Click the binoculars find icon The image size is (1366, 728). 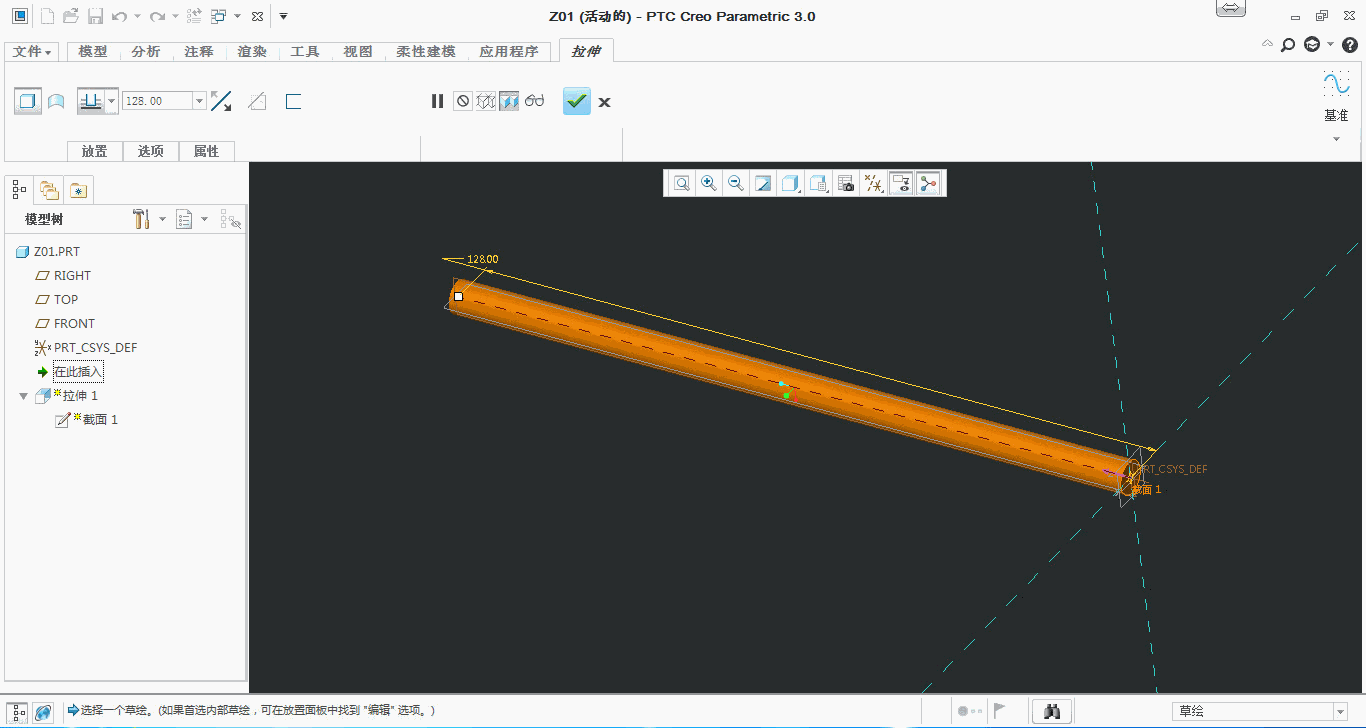pos(1052,711)
